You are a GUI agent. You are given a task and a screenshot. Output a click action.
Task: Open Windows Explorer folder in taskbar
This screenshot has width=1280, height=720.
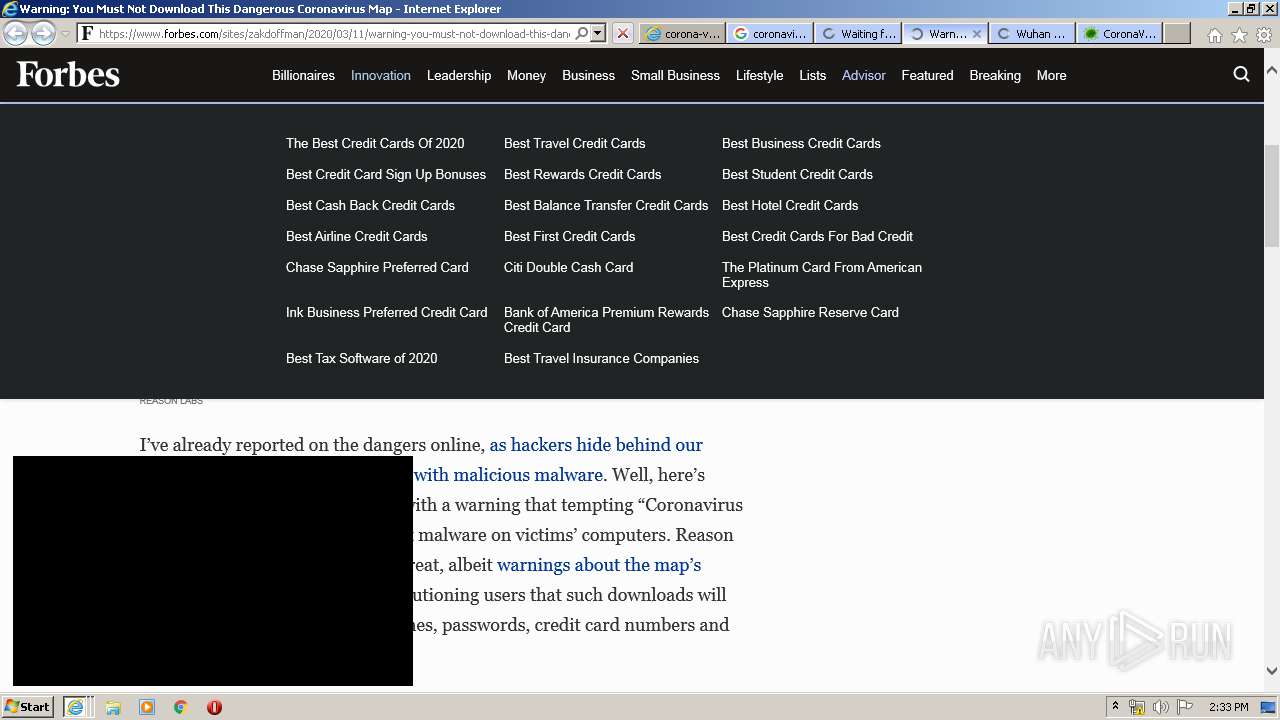(113, 707)
